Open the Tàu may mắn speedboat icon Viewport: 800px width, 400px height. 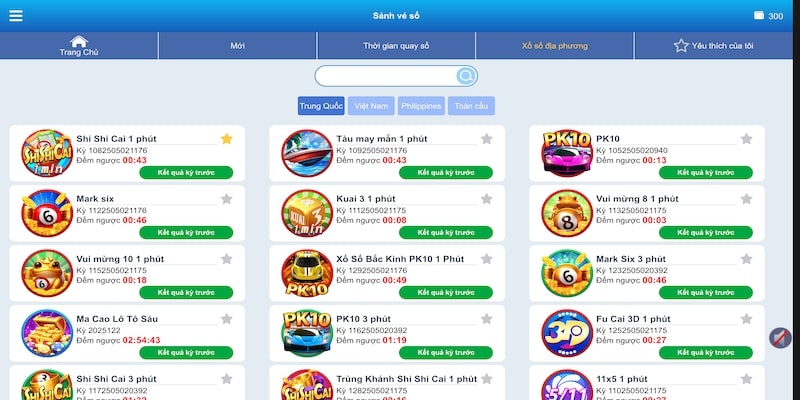pos(307,153)
